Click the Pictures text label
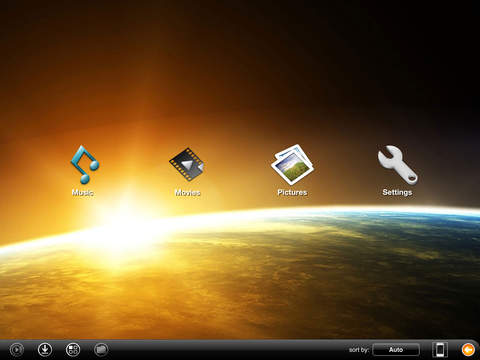The width and height of the screenshot is (480, 360). coord(292,192)
